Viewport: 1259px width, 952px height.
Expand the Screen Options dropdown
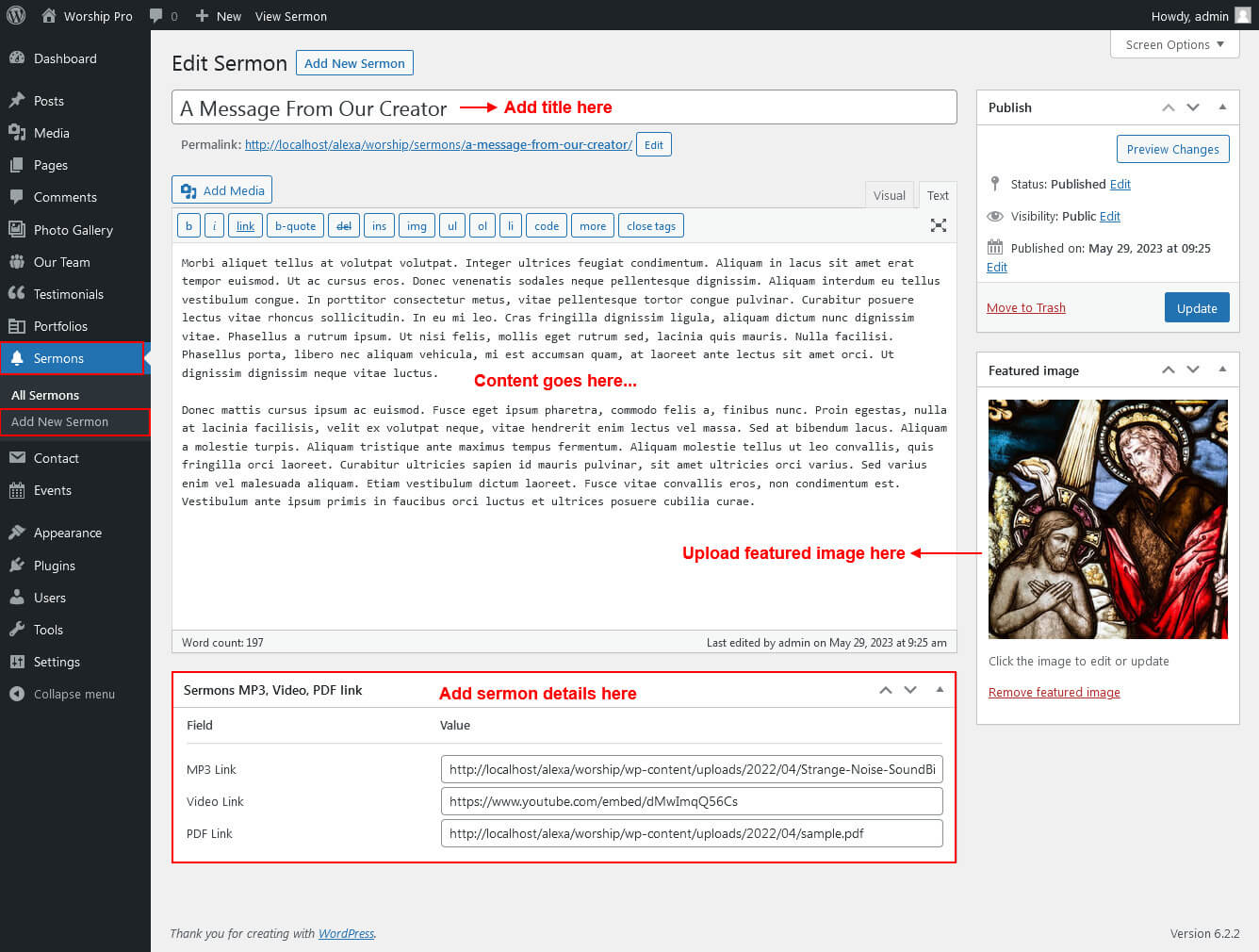[1174, 44]
